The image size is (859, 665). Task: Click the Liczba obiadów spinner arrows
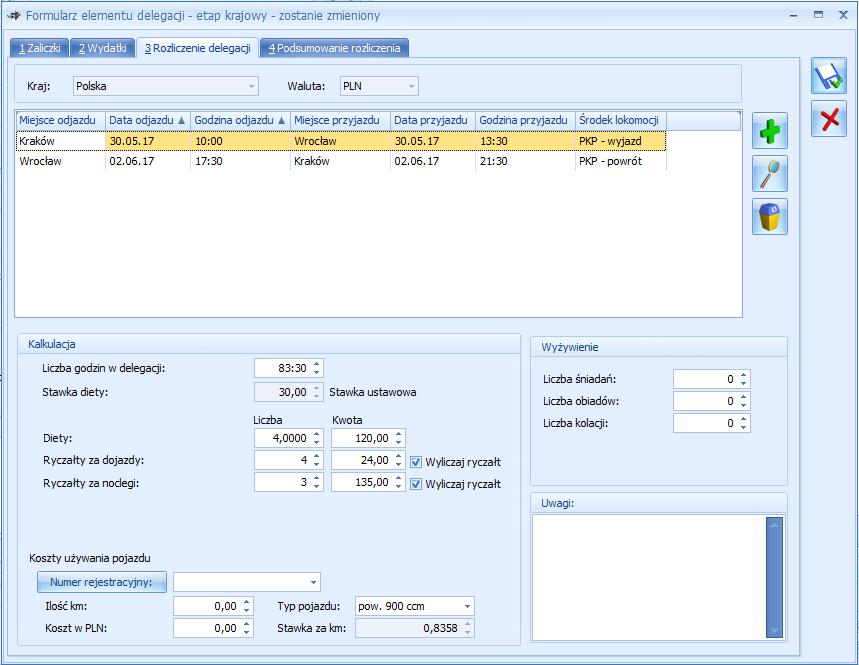[x=743, y=401]
